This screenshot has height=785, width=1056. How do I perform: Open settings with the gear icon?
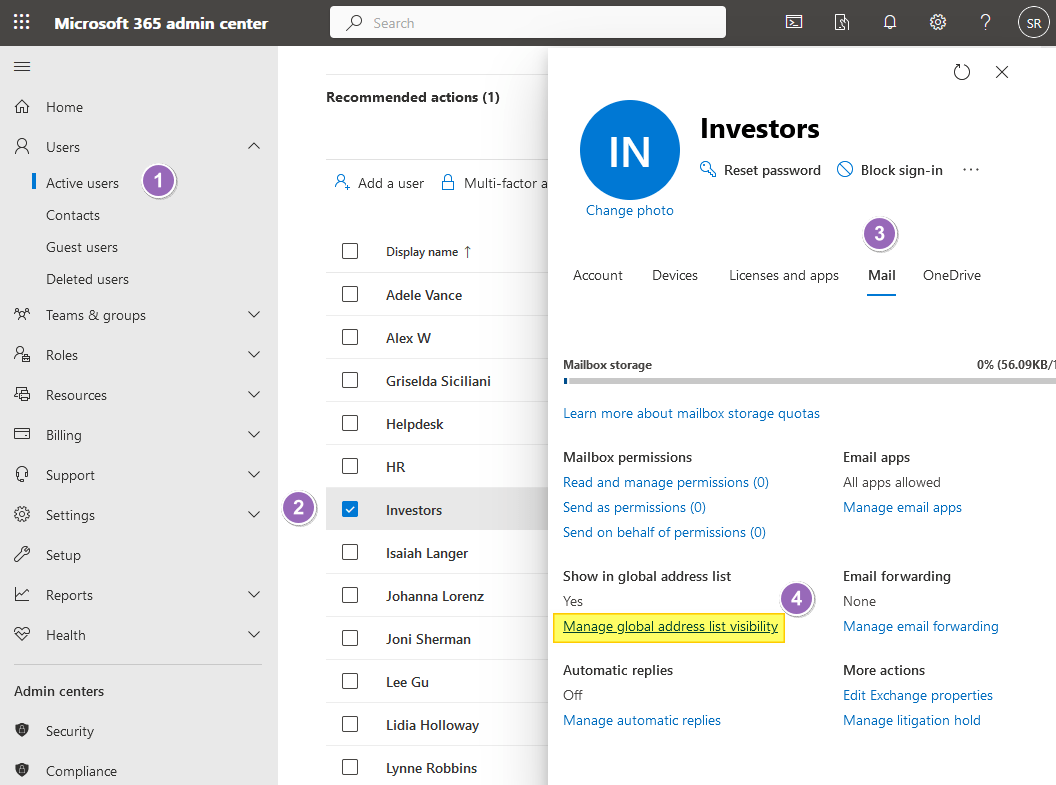[x=937, y=21]
